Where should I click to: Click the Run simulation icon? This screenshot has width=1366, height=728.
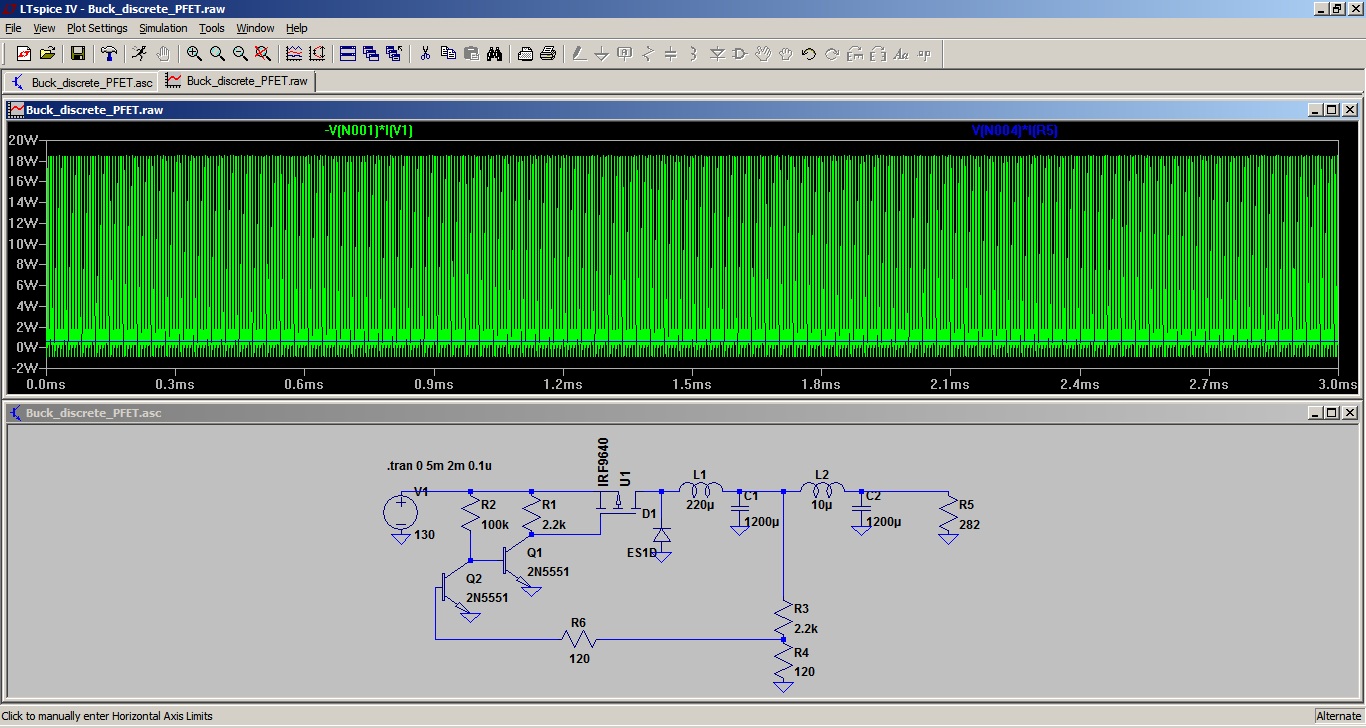pos(140,54)
